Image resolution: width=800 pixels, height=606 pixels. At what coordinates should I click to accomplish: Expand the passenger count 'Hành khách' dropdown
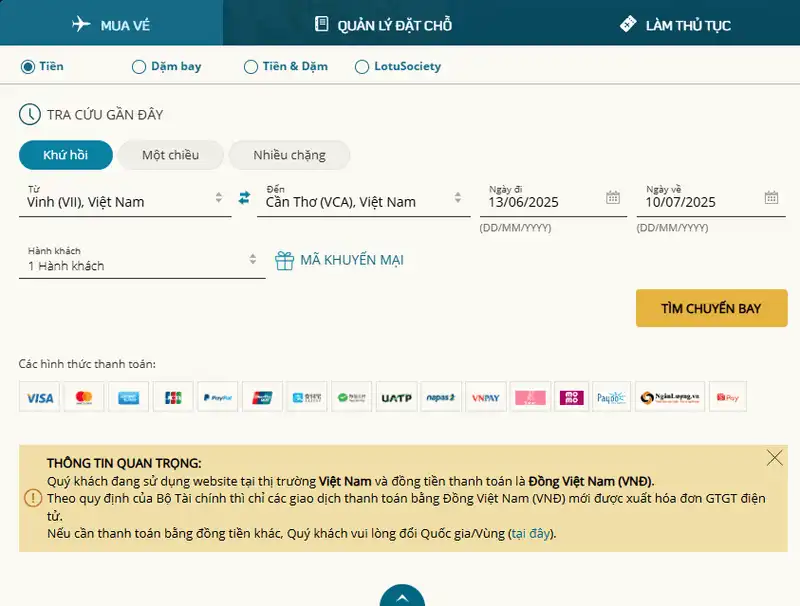pos(141,265)
